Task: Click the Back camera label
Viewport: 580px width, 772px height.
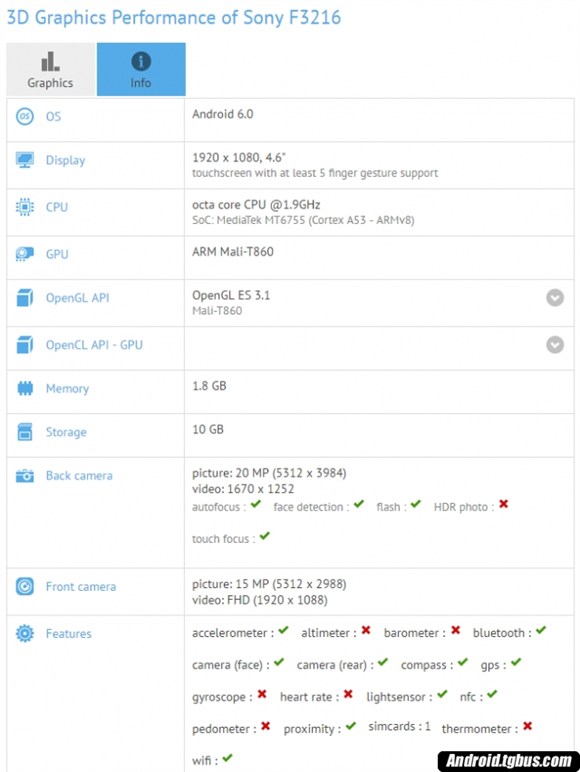Action: click(x=79, y=476)
